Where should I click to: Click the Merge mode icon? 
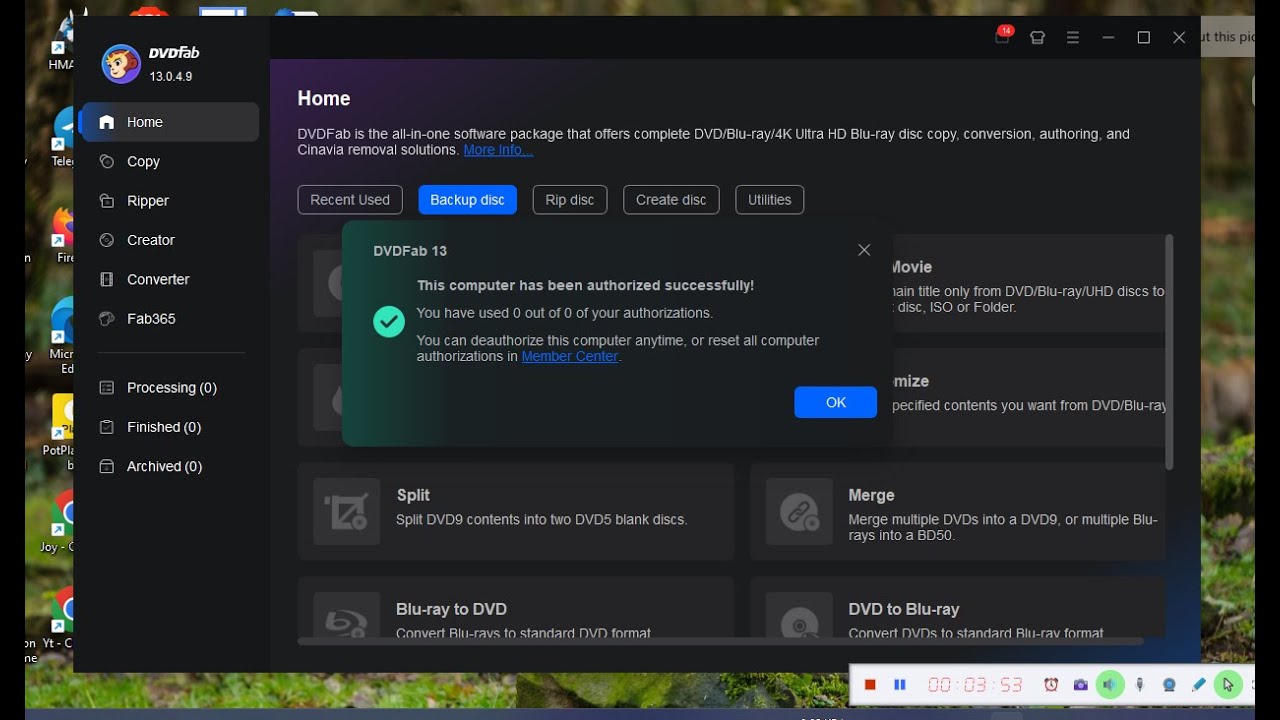[799, 511]
